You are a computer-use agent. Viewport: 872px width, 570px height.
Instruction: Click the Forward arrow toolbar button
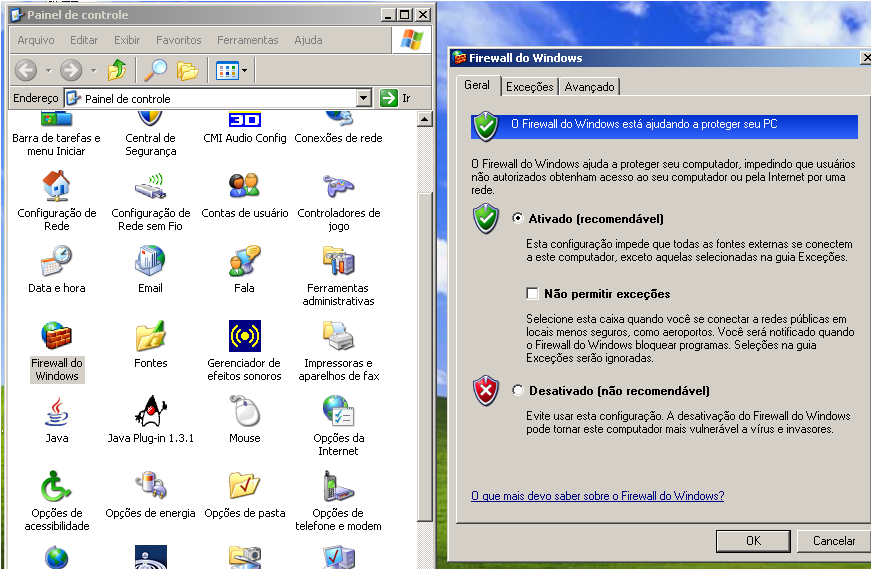click(71, 71)
